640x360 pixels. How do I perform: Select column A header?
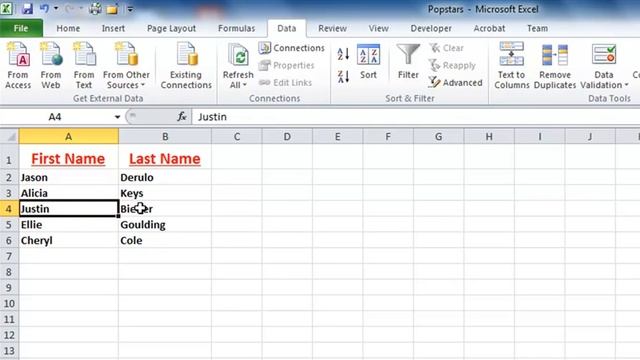click(69, 136)
